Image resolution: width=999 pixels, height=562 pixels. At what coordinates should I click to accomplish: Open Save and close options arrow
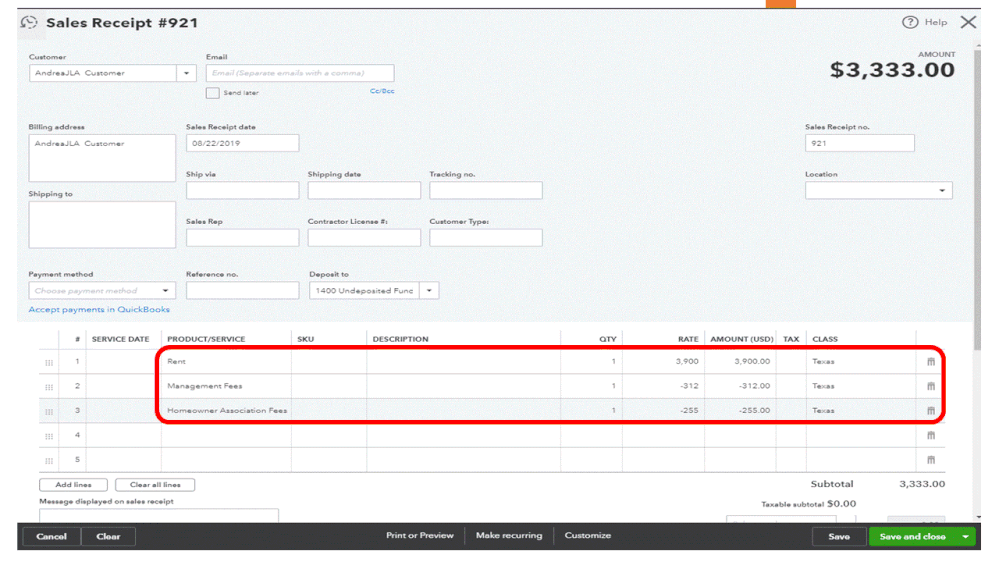click(x=966, y=537)
